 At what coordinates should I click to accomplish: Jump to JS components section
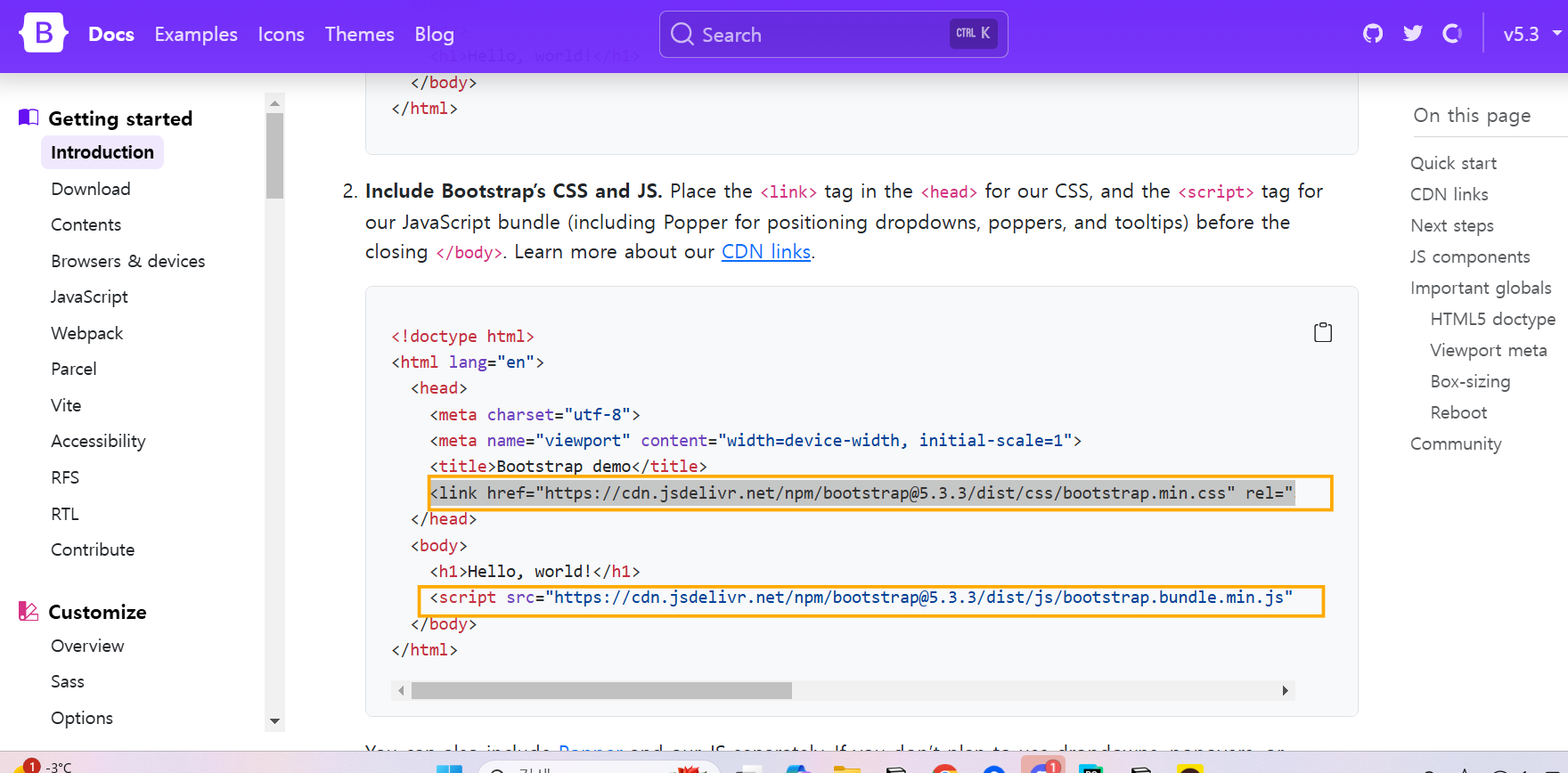(1470, 256)
